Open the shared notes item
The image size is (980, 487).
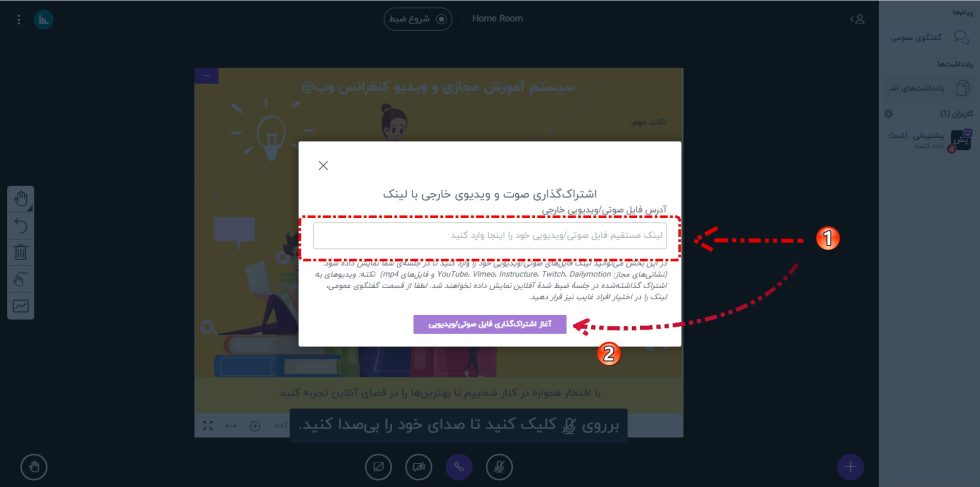tap(929, 88)
